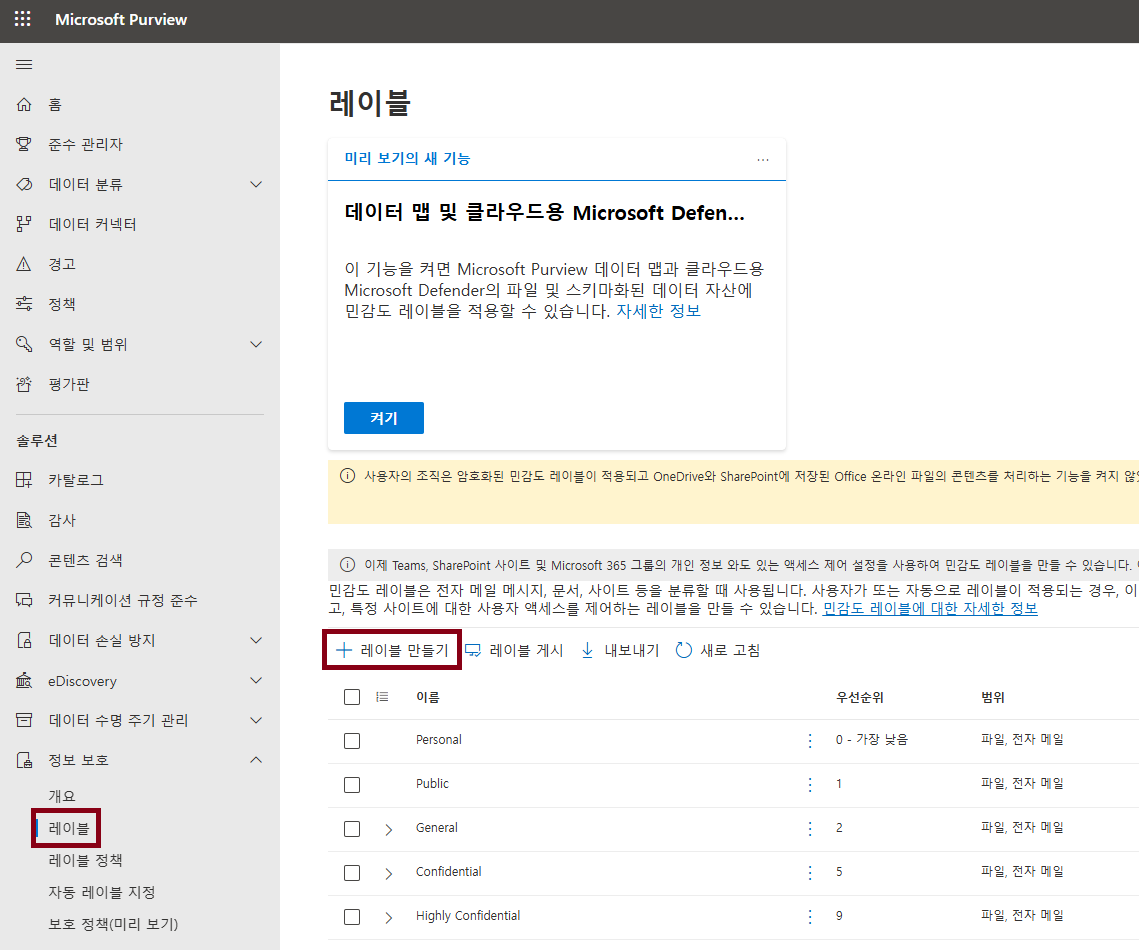The height and width of the screenshot is (950, 1139).
Task: Click the blue 켜기 button
Action: pyautogui.click(x=384, y=418)
